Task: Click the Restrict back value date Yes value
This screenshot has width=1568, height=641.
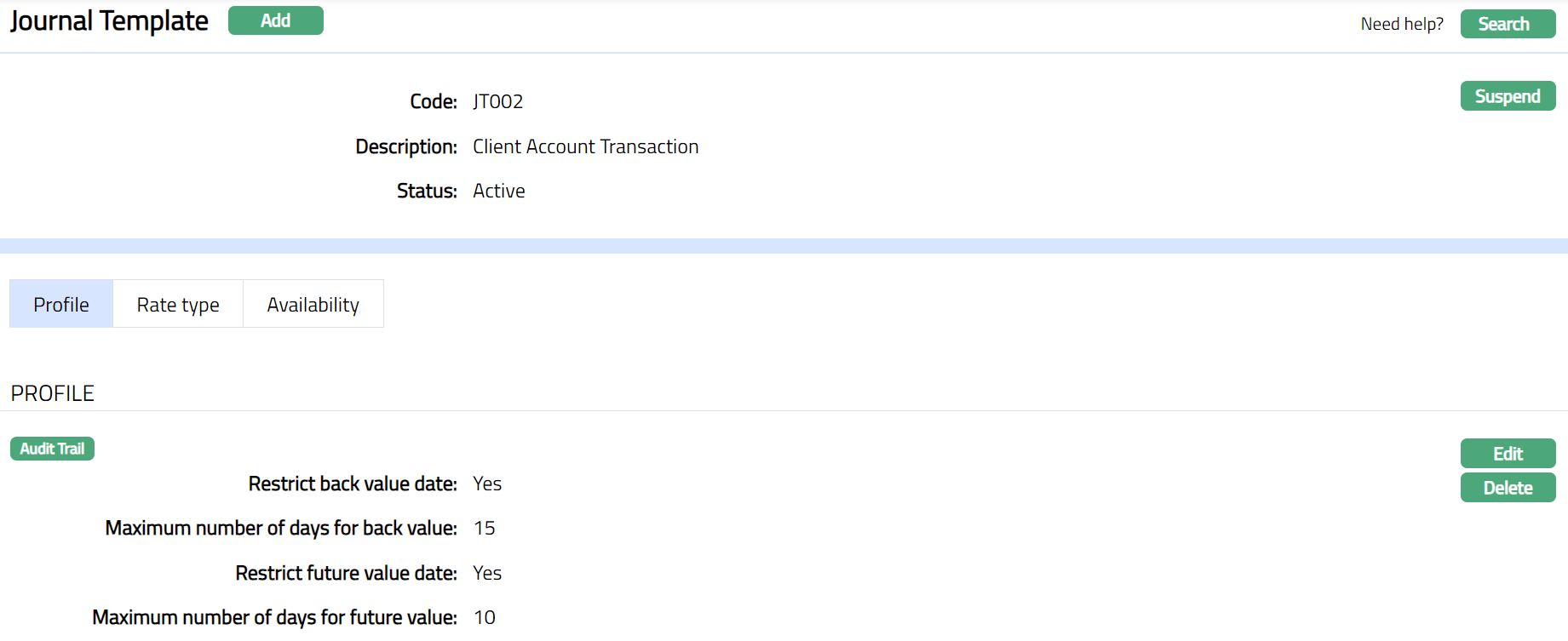Action: click(486, 484)
